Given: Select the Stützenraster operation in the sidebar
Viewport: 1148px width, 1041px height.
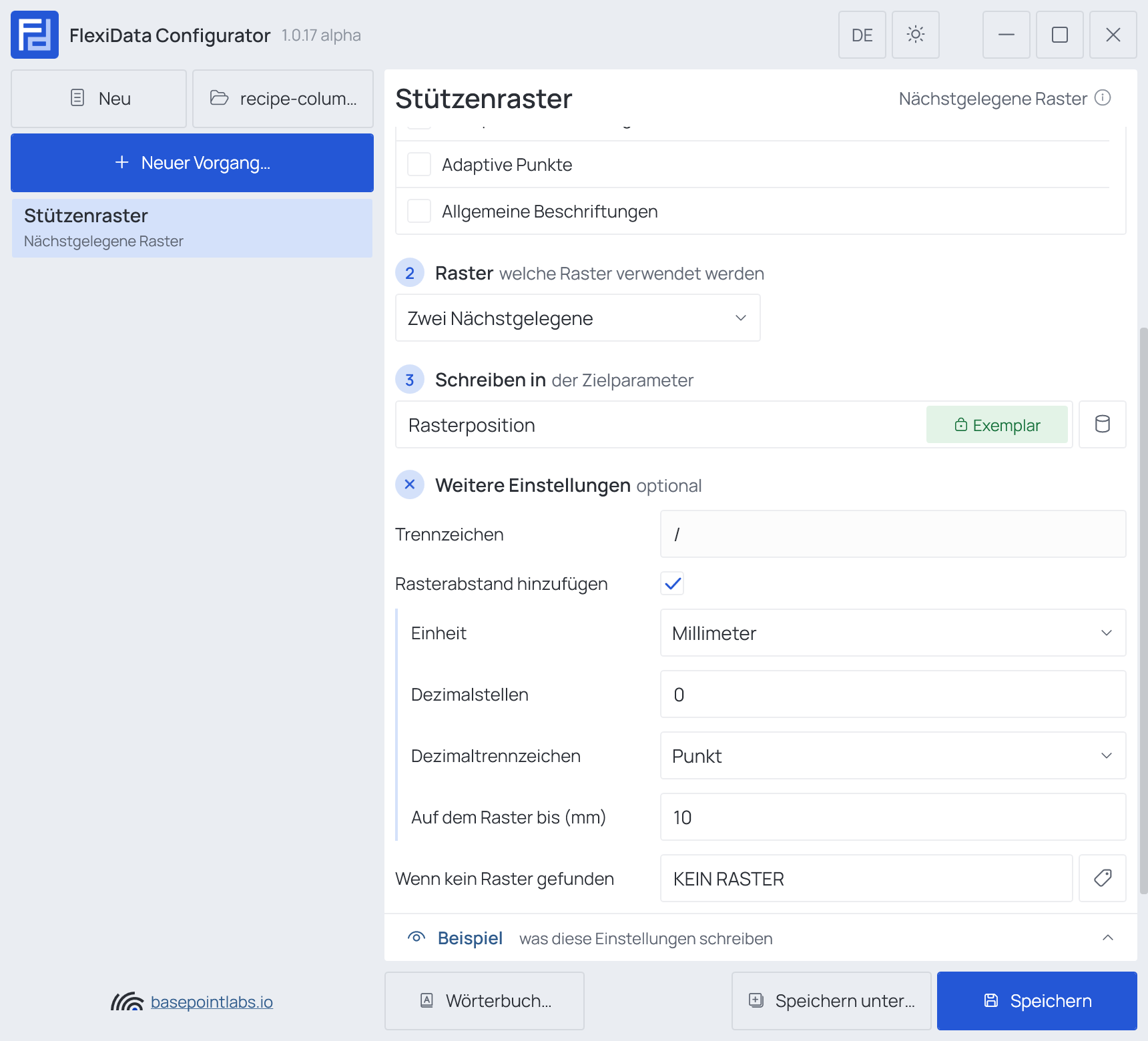Looking at the screenshot, I should pyautogui.click(x=192, y=228).
